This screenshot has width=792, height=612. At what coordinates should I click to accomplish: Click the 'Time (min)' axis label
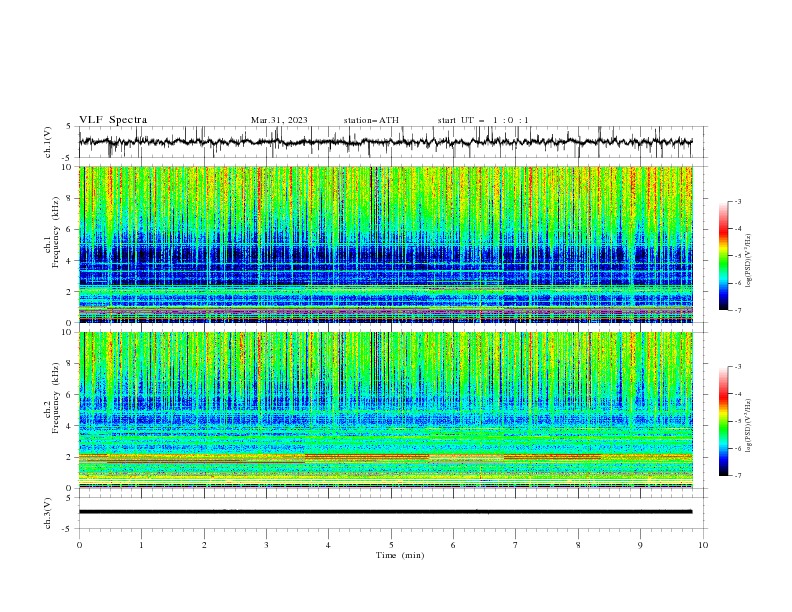tap(400, 555)
